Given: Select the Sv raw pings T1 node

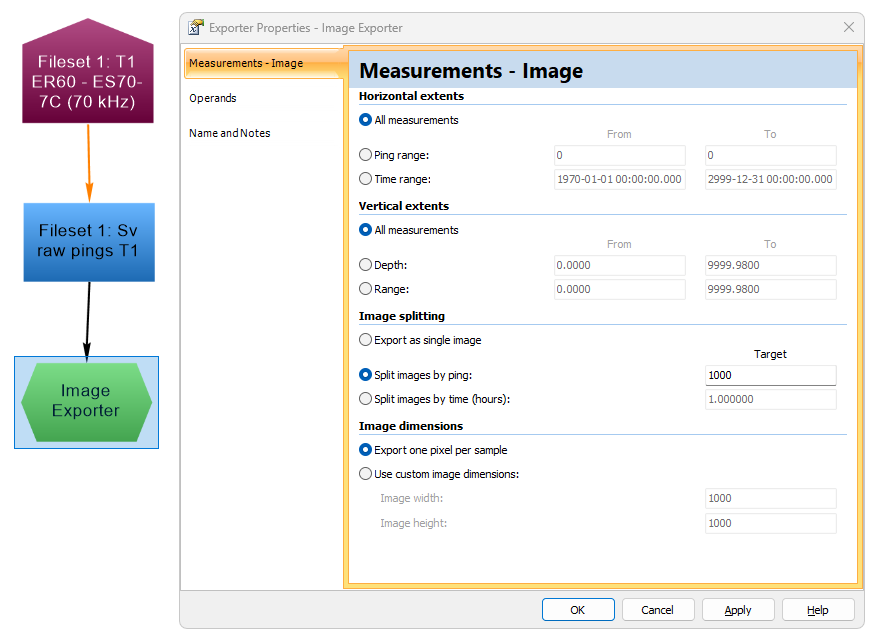Looking at the screenshot, I should 89,242.
